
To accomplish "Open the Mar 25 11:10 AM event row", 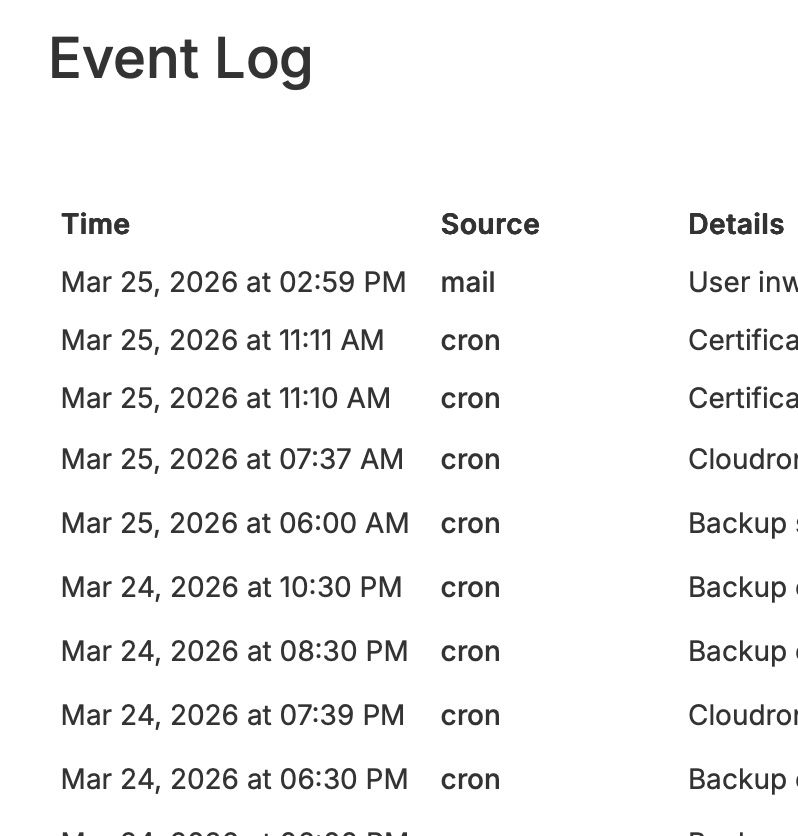I will 225,399.
